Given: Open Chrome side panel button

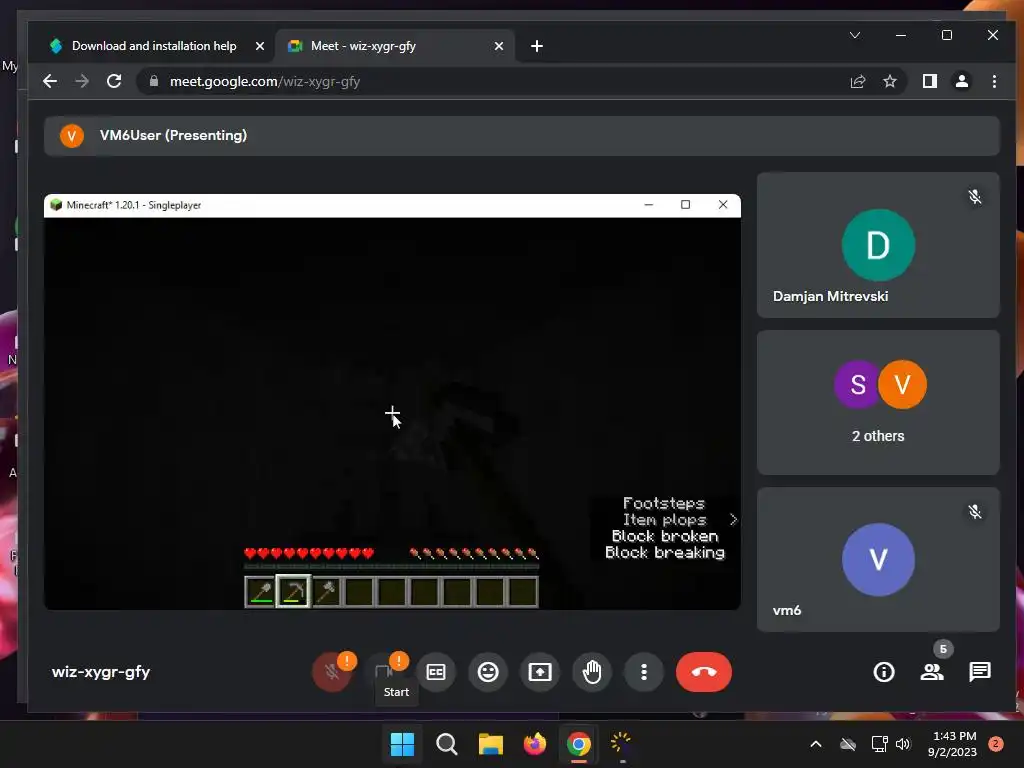Looking at the screenshot, I should coord(930,82).
